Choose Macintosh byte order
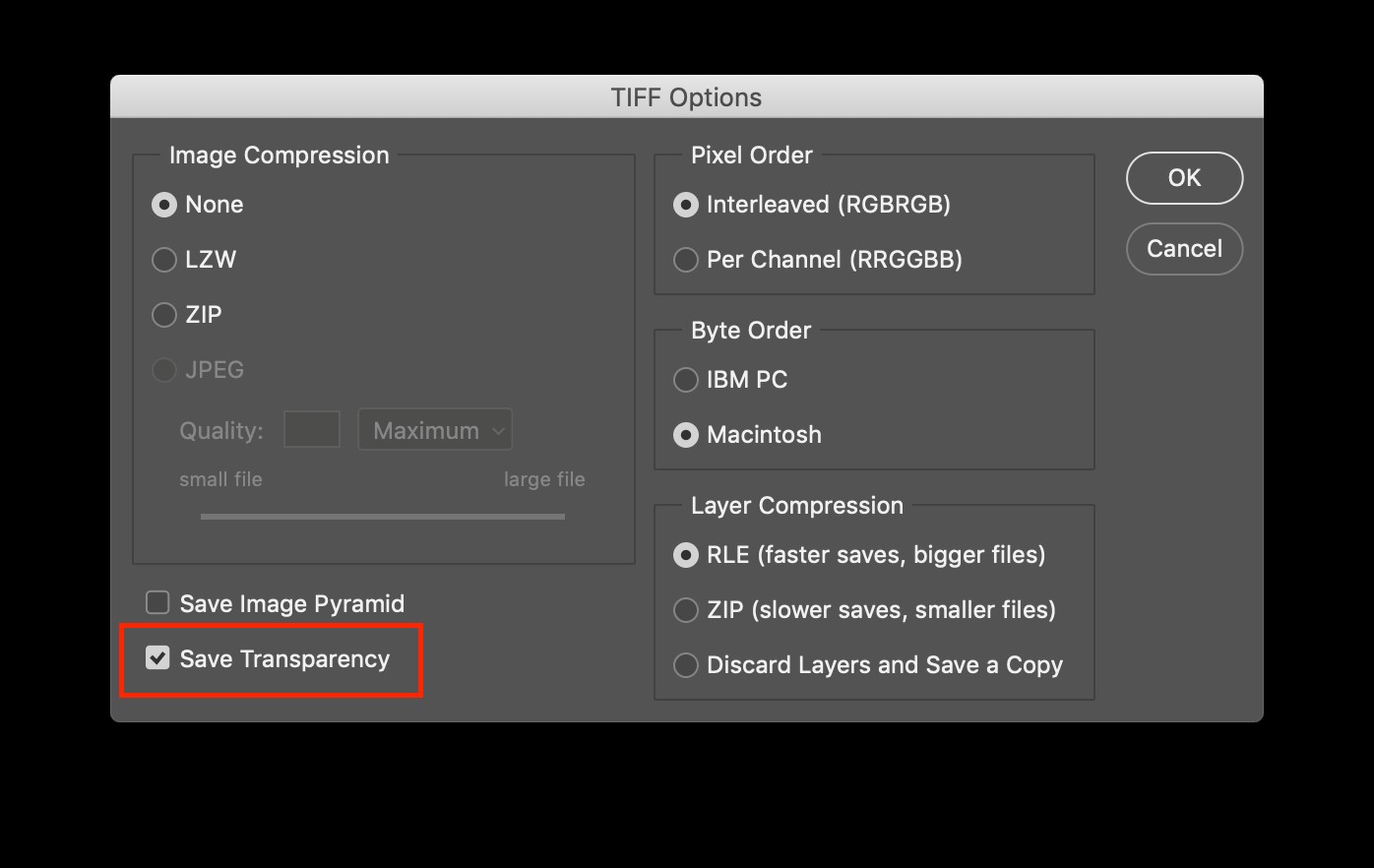 (686, 435)
